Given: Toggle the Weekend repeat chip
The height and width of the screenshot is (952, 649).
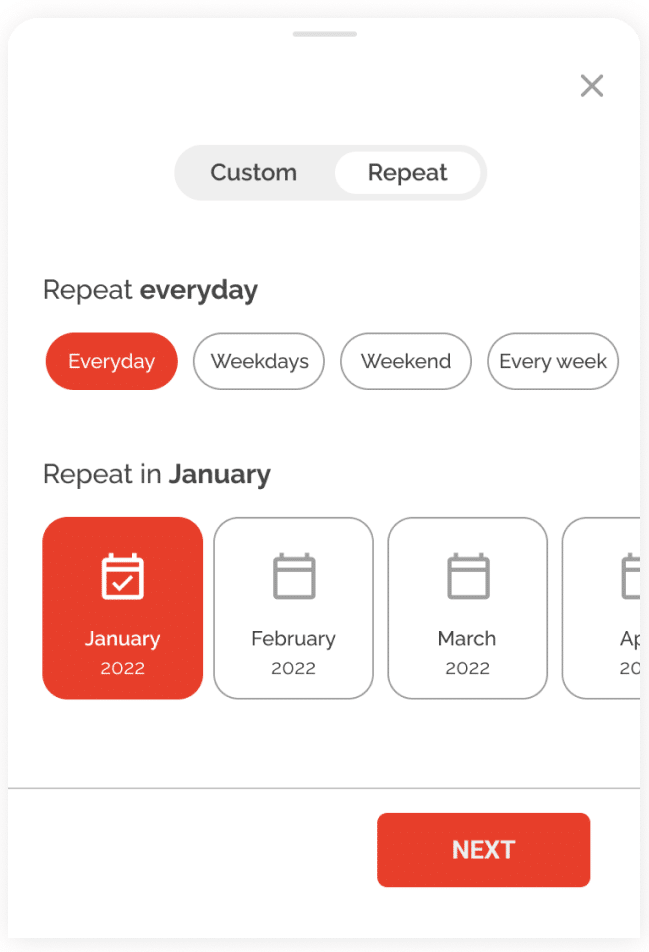Looking at the screenshot, I should tap(406, 361).
